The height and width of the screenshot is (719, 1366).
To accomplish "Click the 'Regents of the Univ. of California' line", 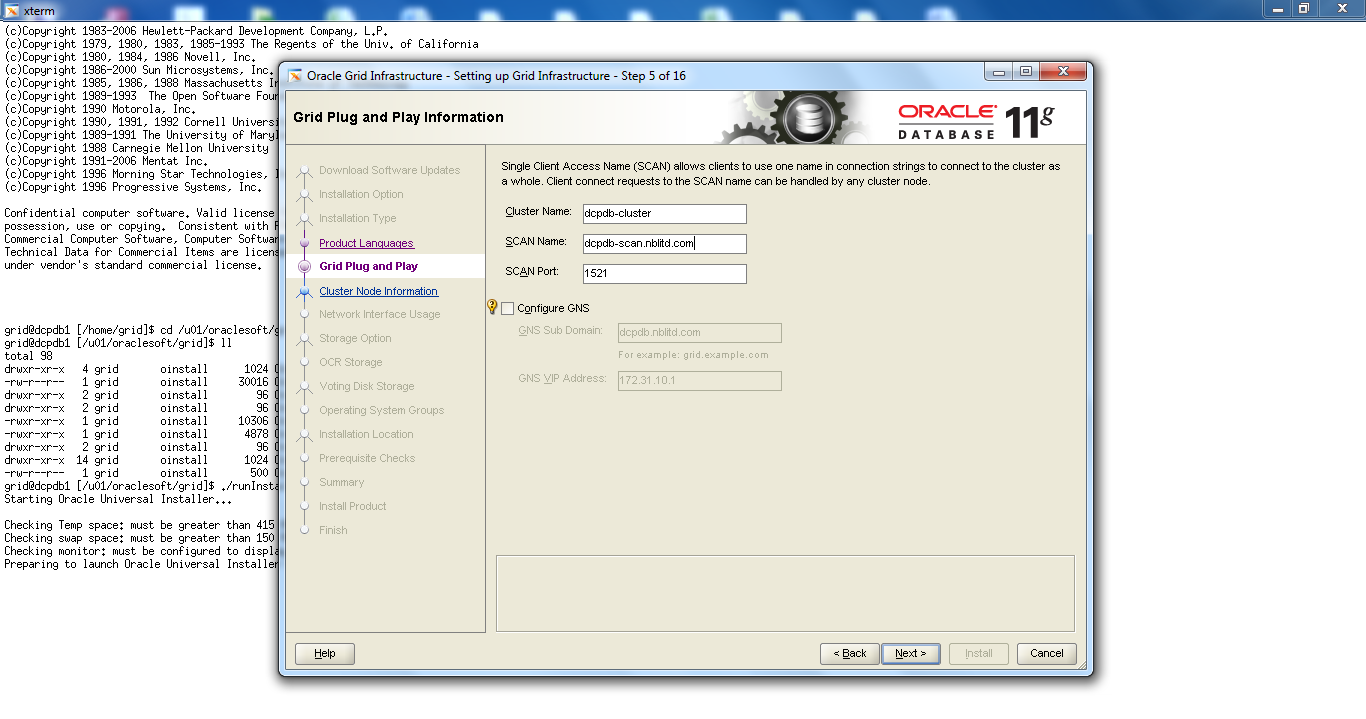I will (x=241, y=44).
